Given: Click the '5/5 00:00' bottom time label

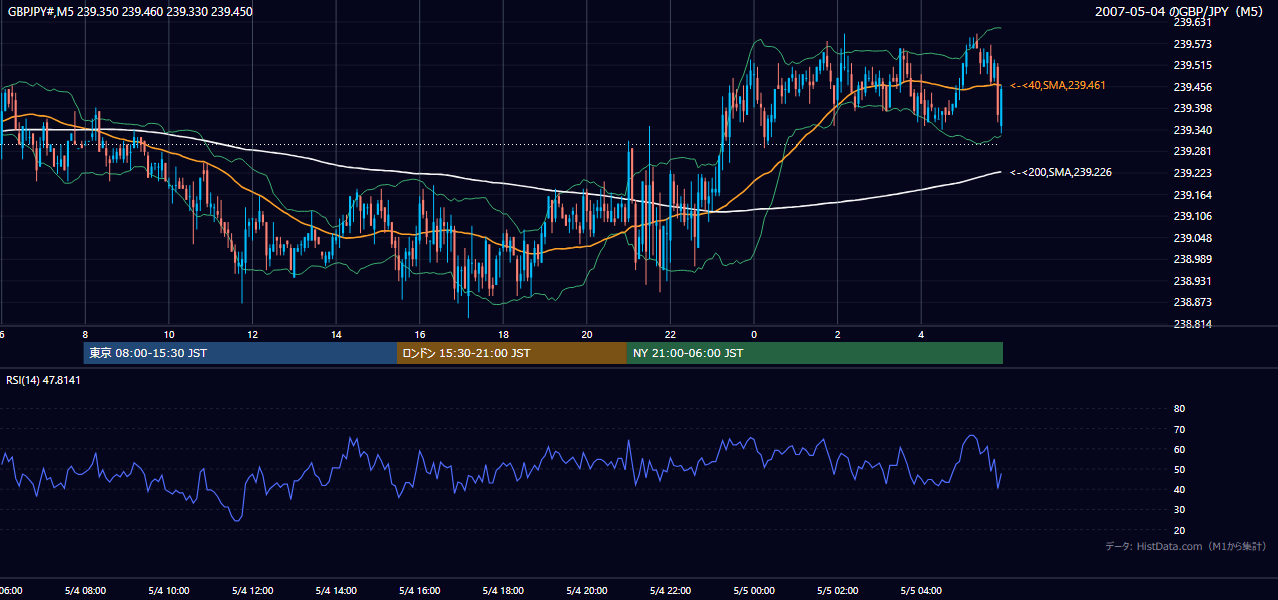Looking at the screenshot, I should point(754,591).
